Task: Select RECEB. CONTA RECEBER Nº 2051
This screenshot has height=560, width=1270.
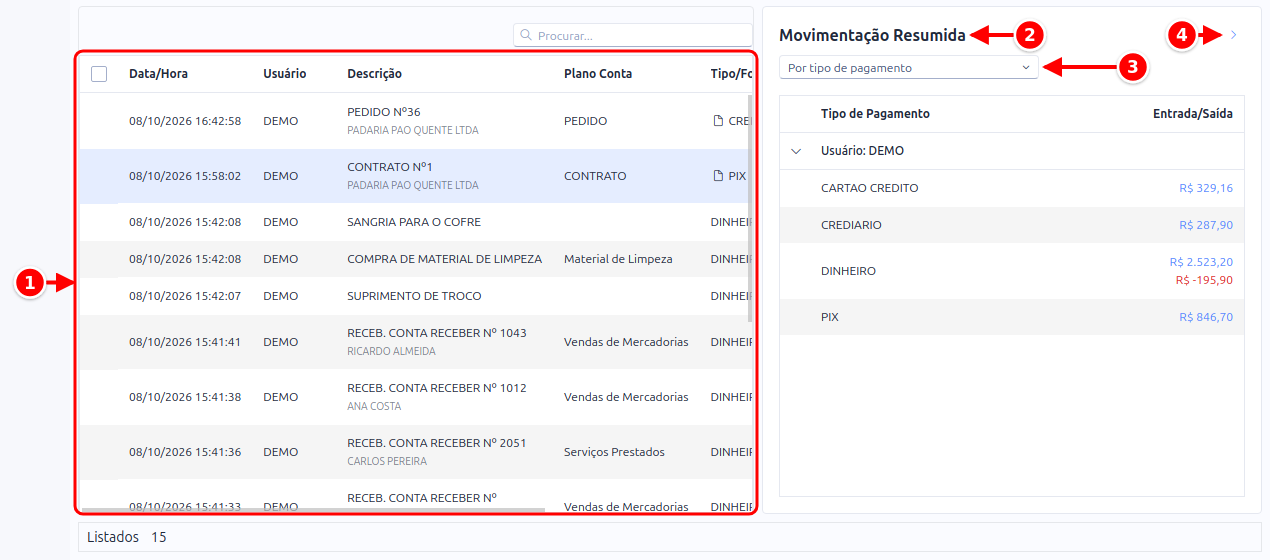Action: [x=437, y=443]
